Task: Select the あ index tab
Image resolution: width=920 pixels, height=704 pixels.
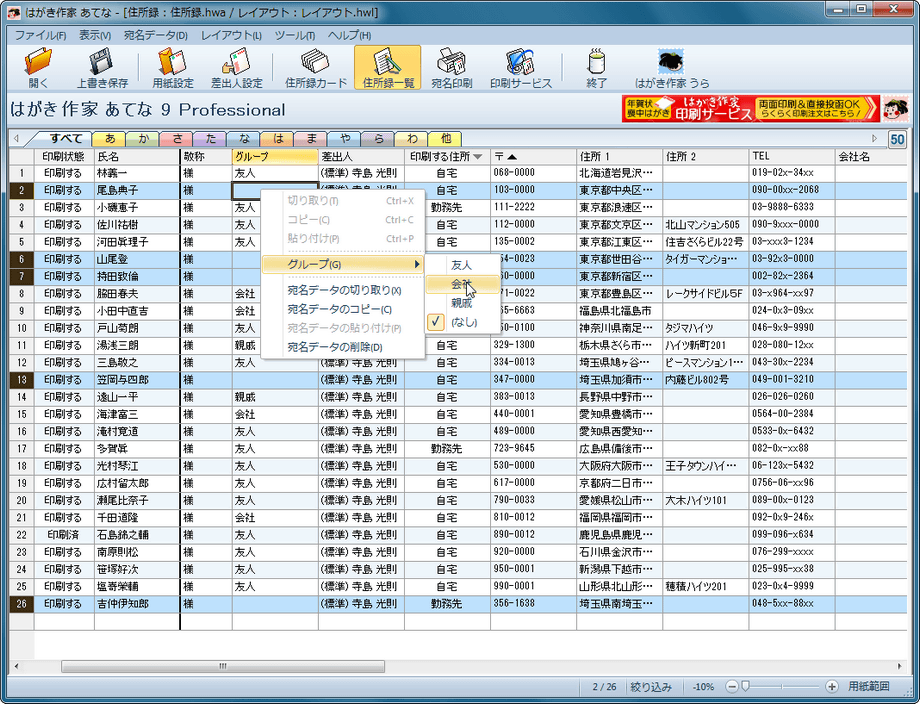Action: [x=109, y=138]
